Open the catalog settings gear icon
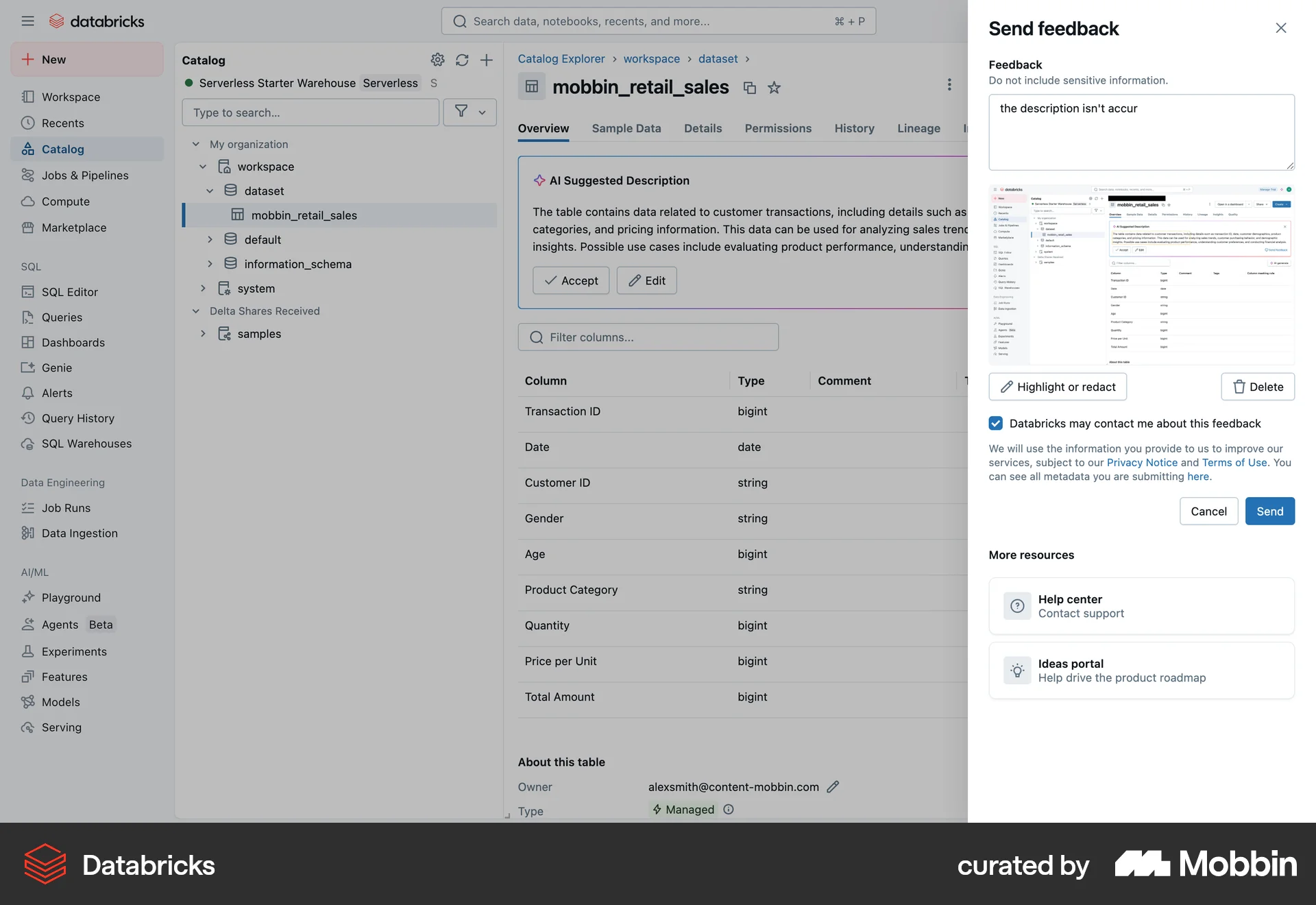 tap(438, 60)
